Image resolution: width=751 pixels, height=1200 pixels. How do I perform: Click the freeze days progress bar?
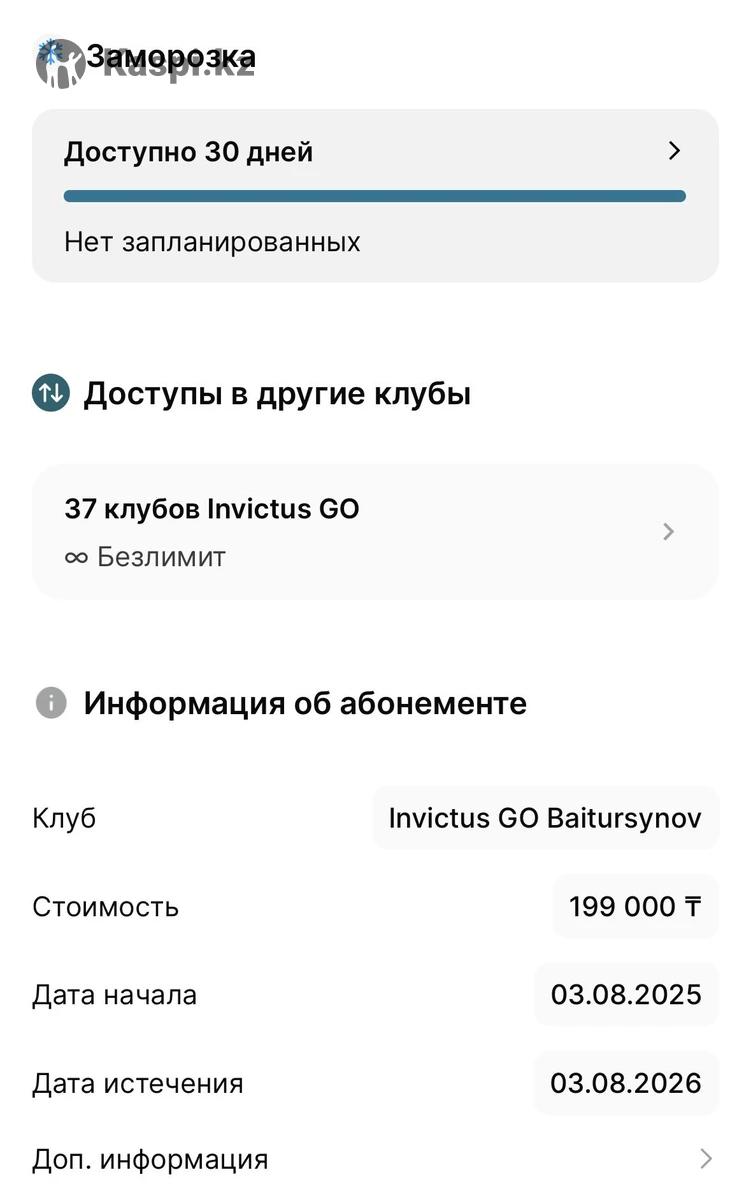tap(375, 197)
